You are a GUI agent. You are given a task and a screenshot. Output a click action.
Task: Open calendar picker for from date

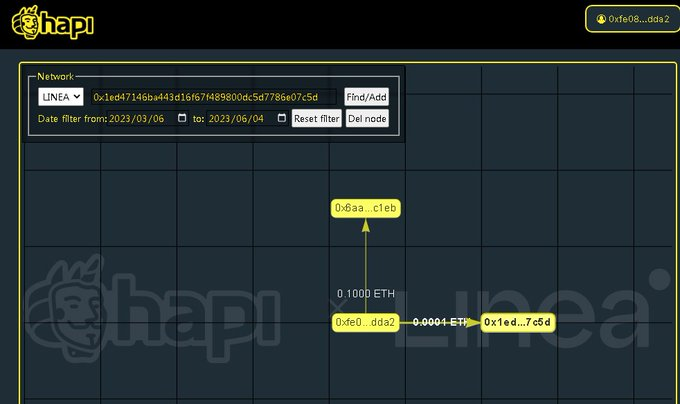tap(182, 118)
